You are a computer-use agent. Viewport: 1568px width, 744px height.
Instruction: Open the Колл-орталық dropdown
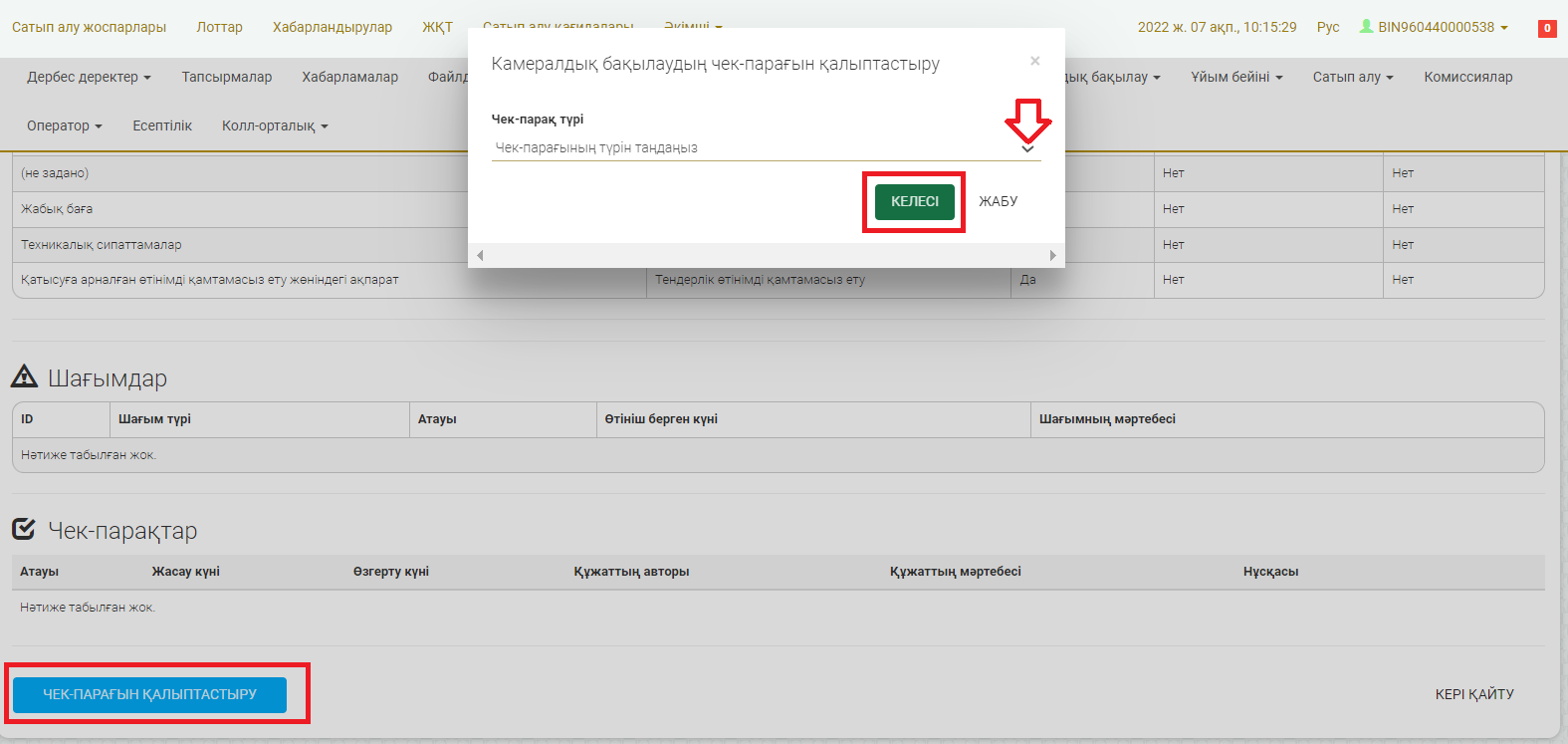tap(274, 125)
